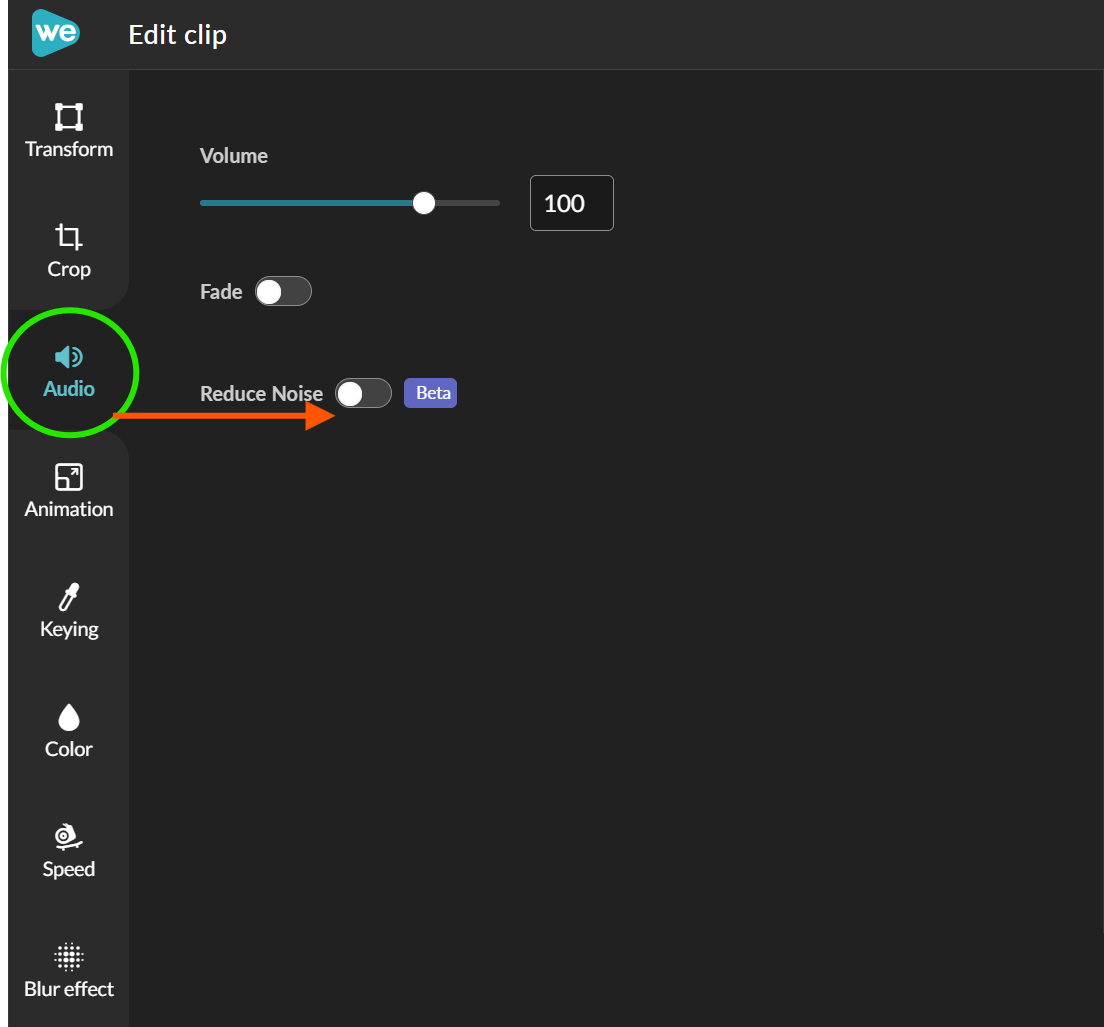Switch to the Animation panel
The height and width of the screenshot is (1027, 1104).
click(69, 491)
